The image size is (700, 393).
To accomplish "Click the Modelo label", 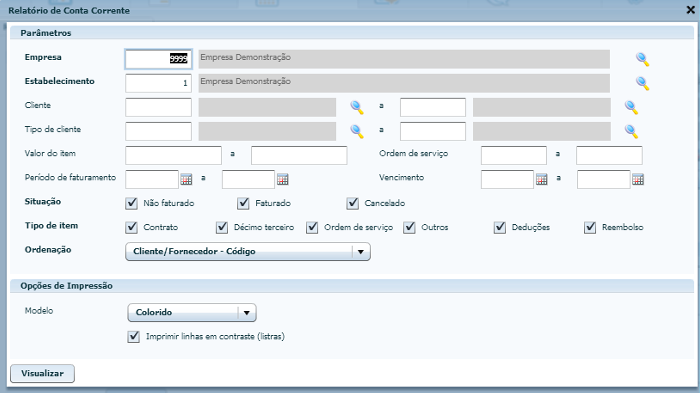I will [39, 310].
